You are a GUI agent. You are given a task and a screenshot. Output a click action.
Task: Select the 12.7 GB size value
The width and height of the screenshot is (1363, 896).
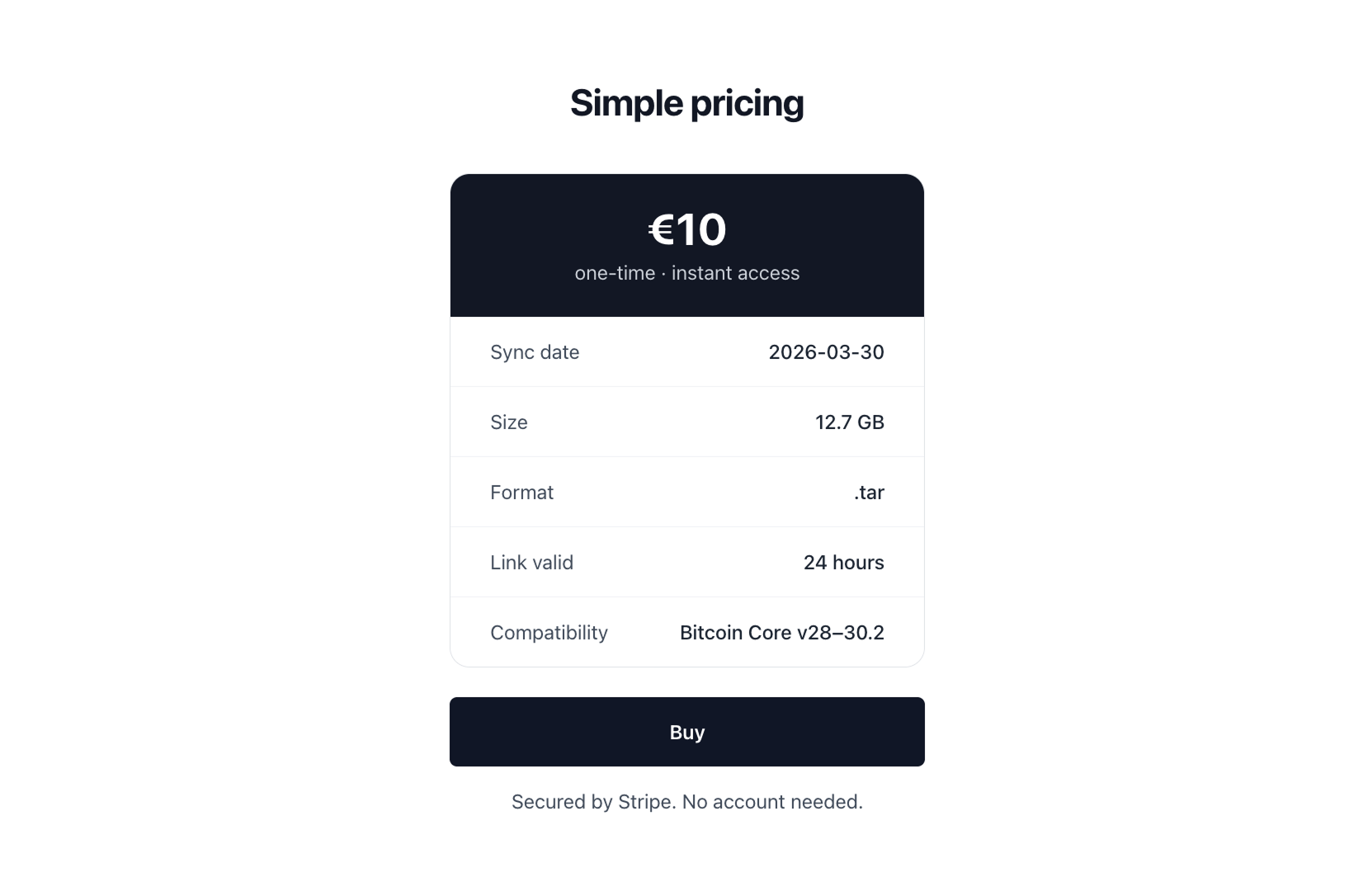coord(849,422)
